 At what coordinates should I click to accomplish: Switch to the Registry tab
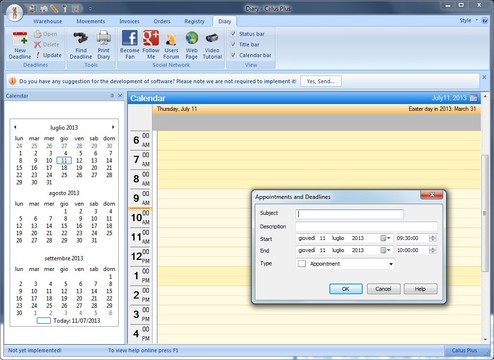pyautogui.click(x=194, y=21)
